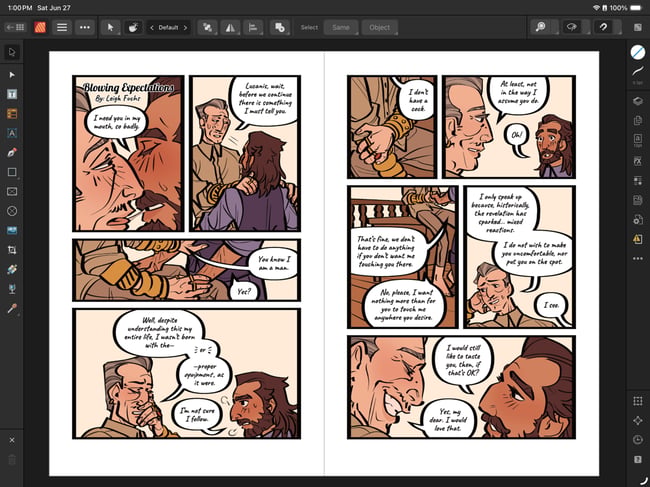Open the Select Same options
650x487 pixels.
point(341,27)
